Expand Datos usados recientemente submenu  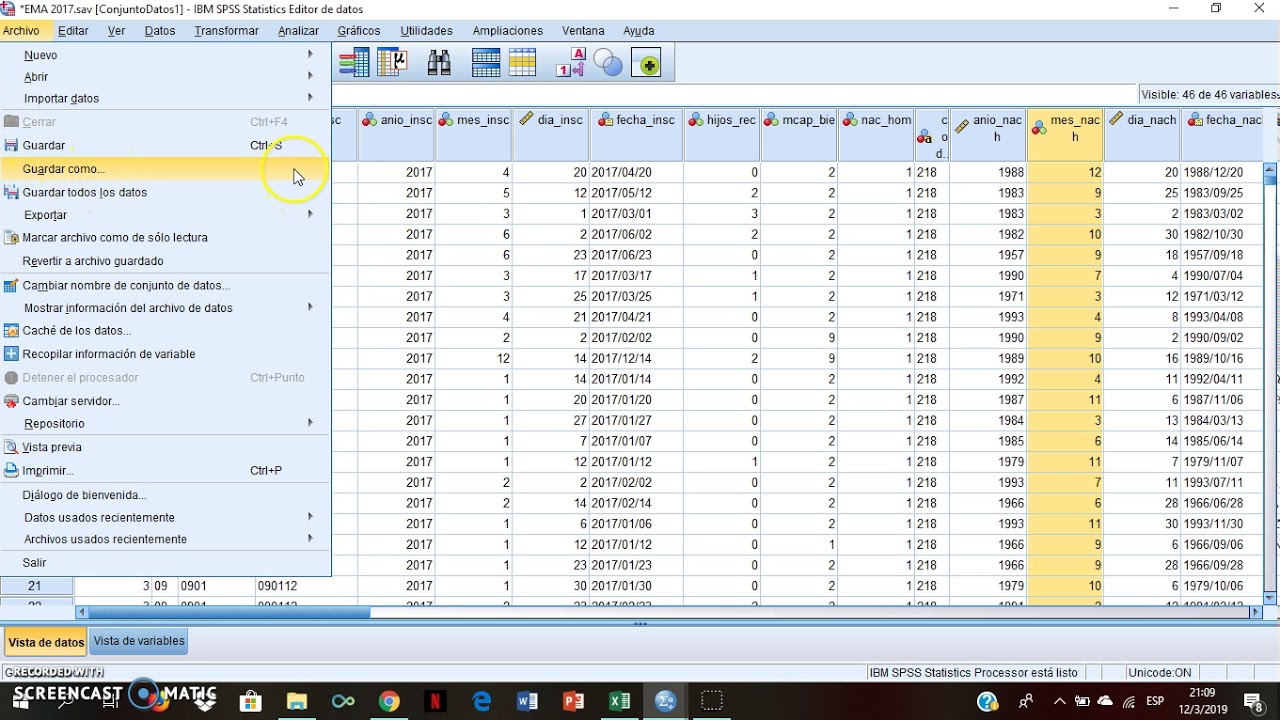166,517
